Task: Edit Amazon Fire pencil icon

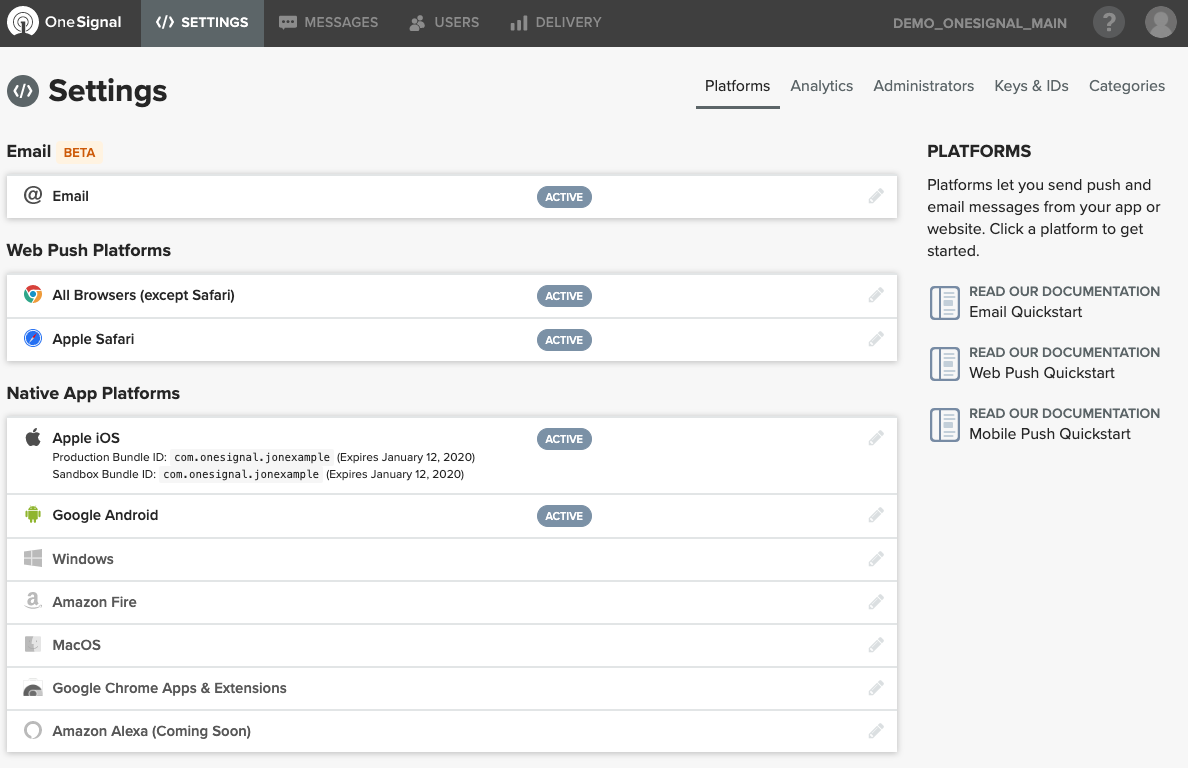Action: pos(876,602)
